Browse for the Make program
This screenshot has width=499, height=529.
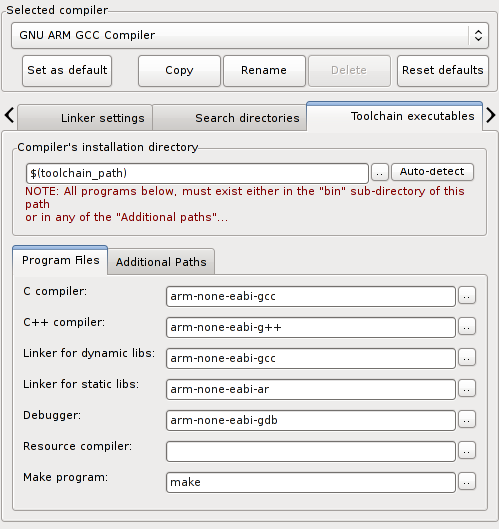[467, 482]
